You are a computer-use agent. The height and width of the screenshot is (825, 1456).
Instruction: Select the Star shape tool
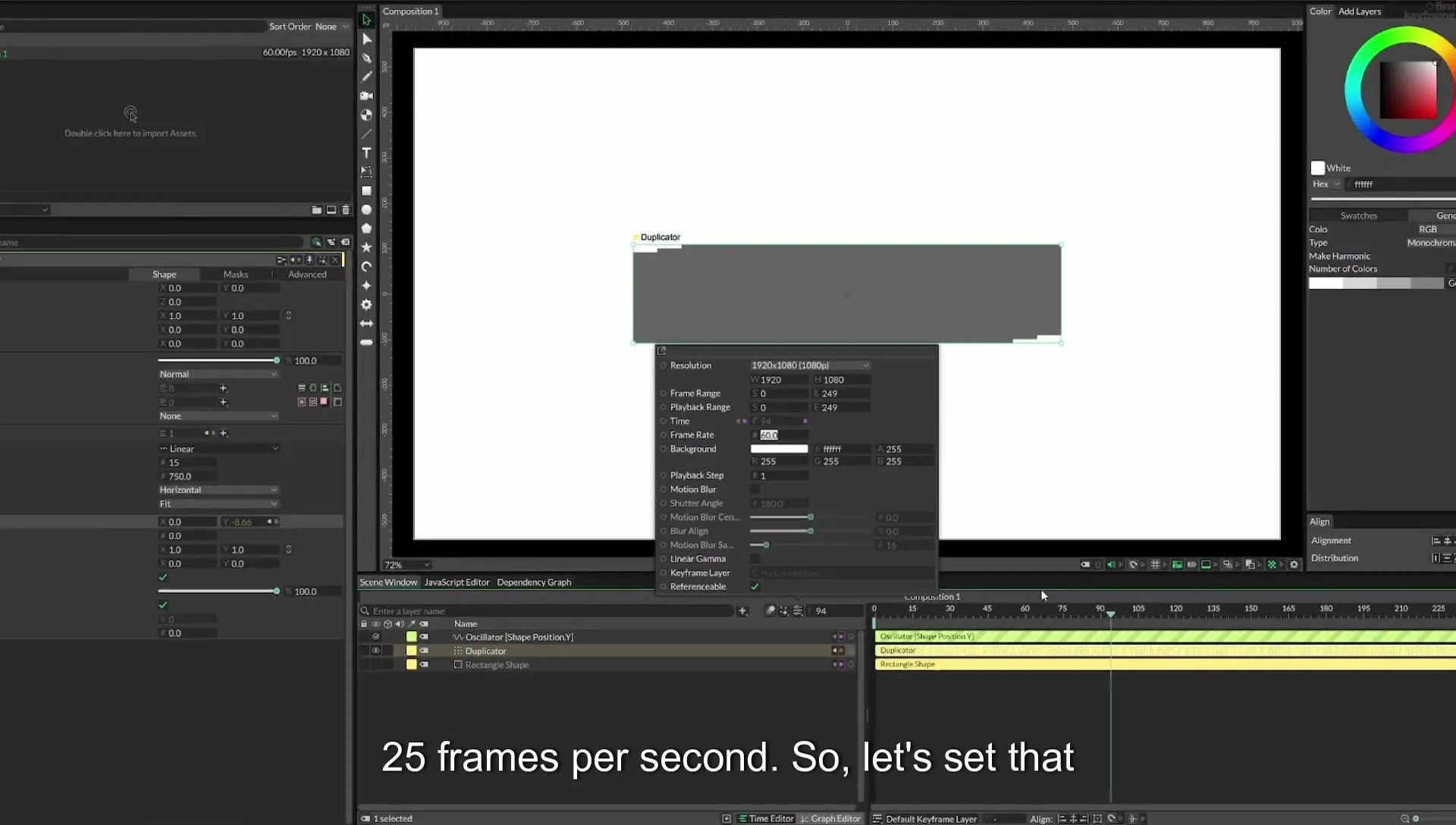tap(367, 247)
